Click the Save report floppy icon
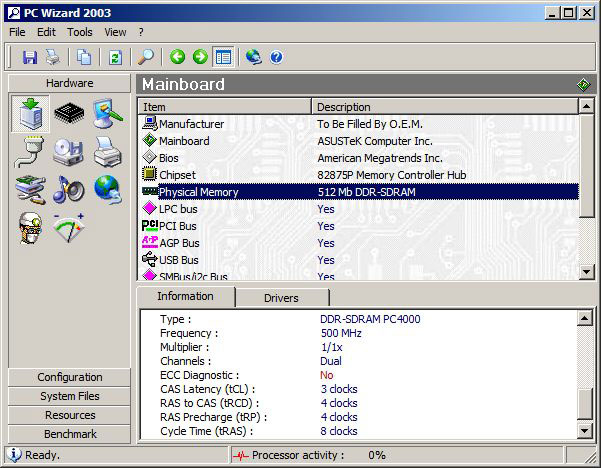This screenshot has height=468, width=601. point(30,57)
